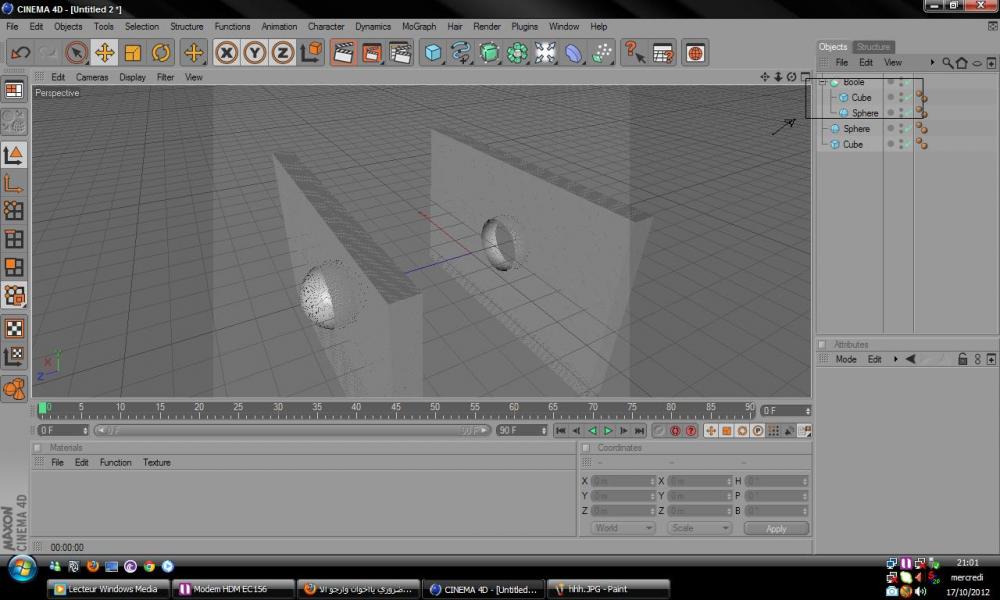The height and width of the screenshot is (600, 1000).
Task: Click the Attributes back arrow
Action: (x=911, y=359)
